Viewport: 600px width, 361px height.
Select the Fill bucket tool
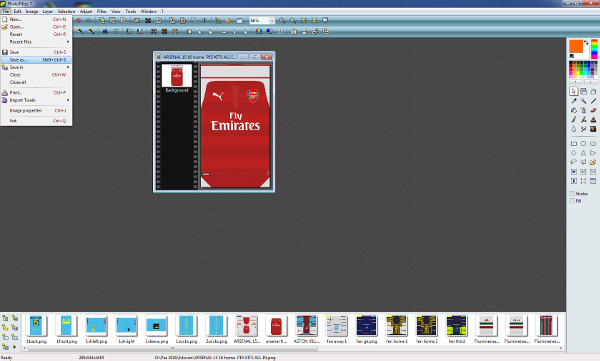click(x=573, y=110)
